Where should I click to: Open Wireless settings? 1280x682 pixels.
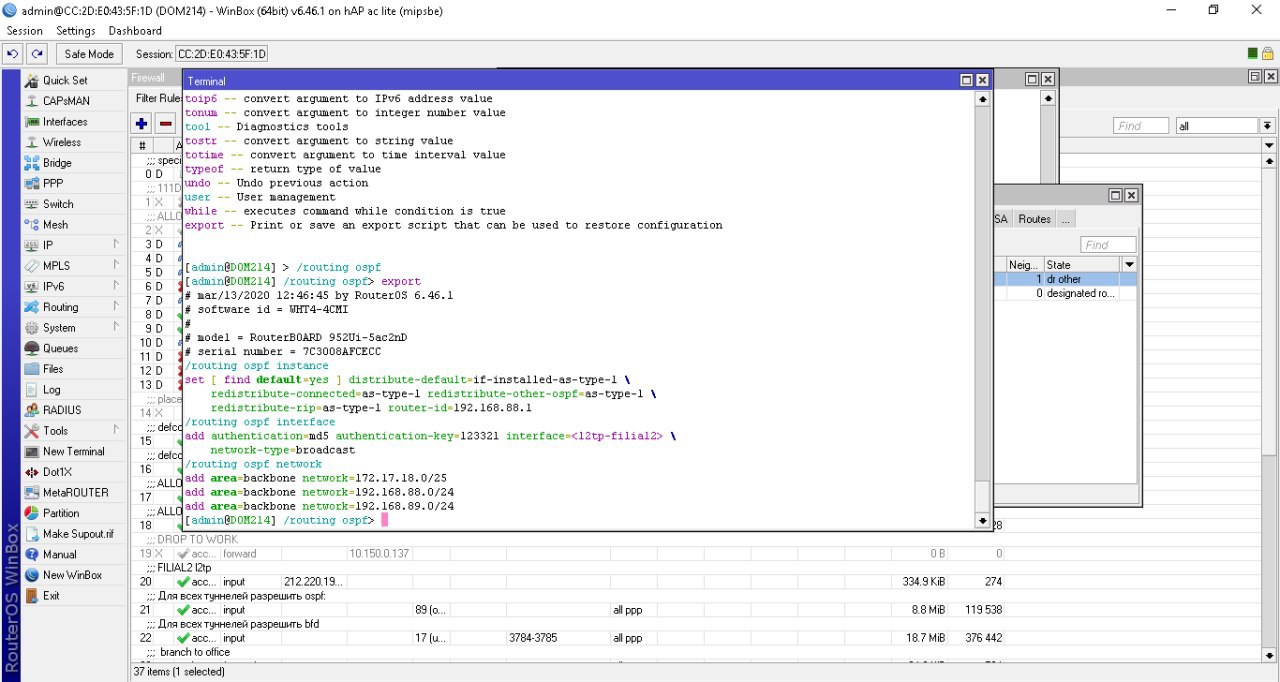62,142
